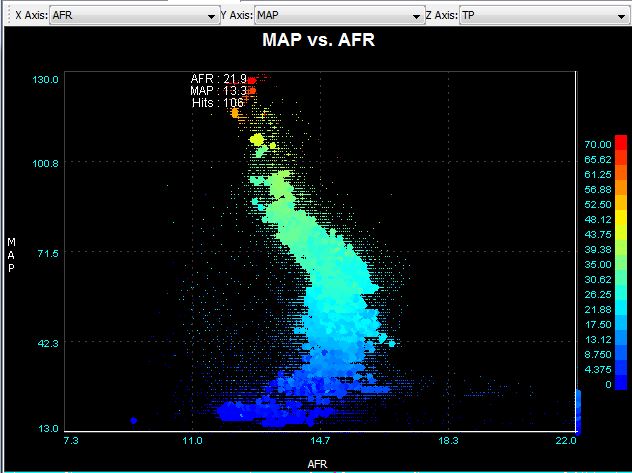Click the AFR : 21.9 readout text
This screenshot has height=473, width=632.
[x=218, y=79]
